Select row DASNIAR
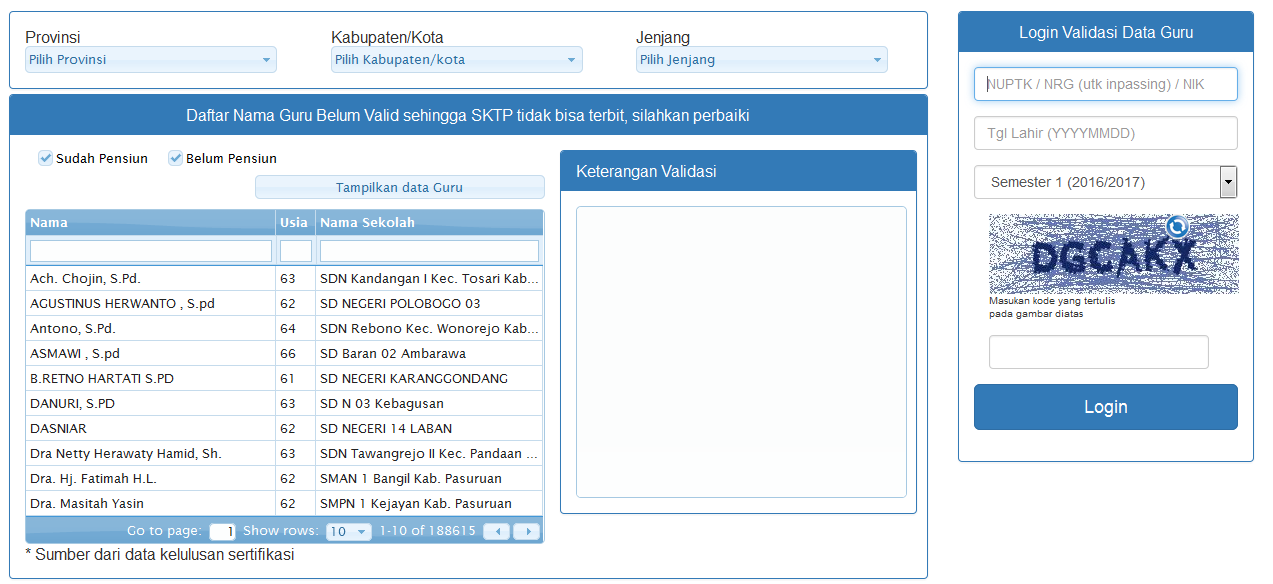This screenshot has height=584, width=1273. click(284, 428)
